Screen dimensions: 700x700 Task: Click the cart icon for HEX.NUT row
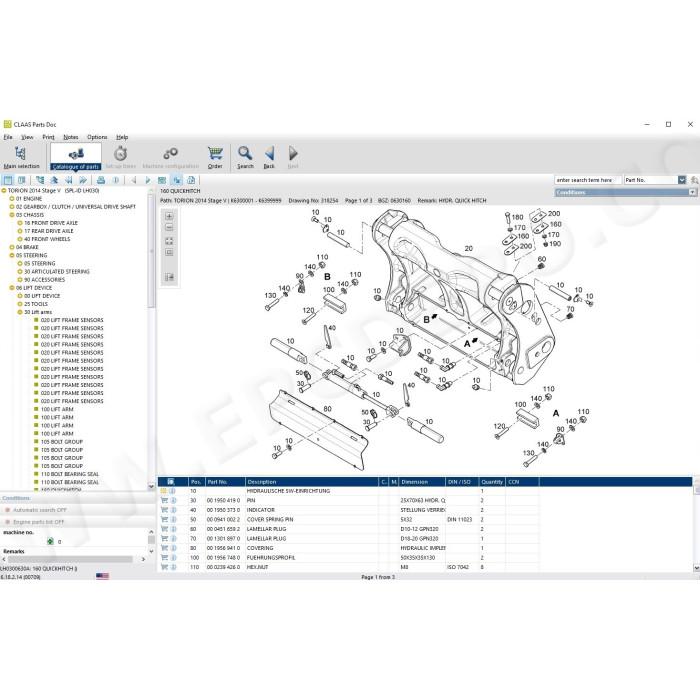pyautogui.click(x=164, y=567)
